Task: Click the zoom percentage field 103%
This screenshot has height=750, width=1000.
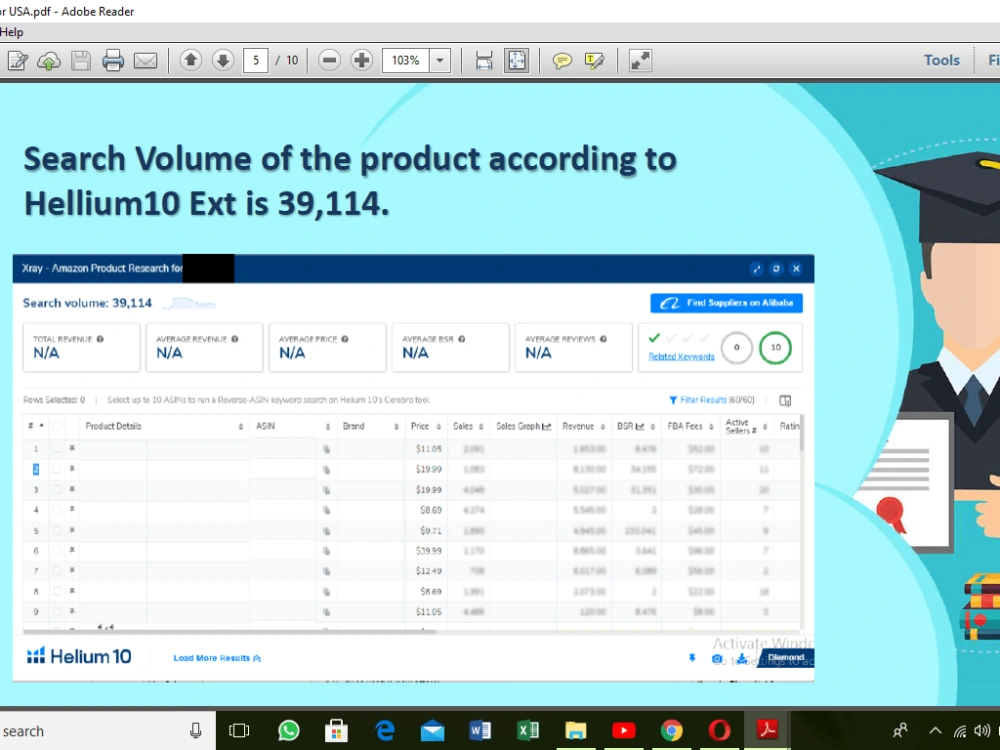Action: coord(406,61)
